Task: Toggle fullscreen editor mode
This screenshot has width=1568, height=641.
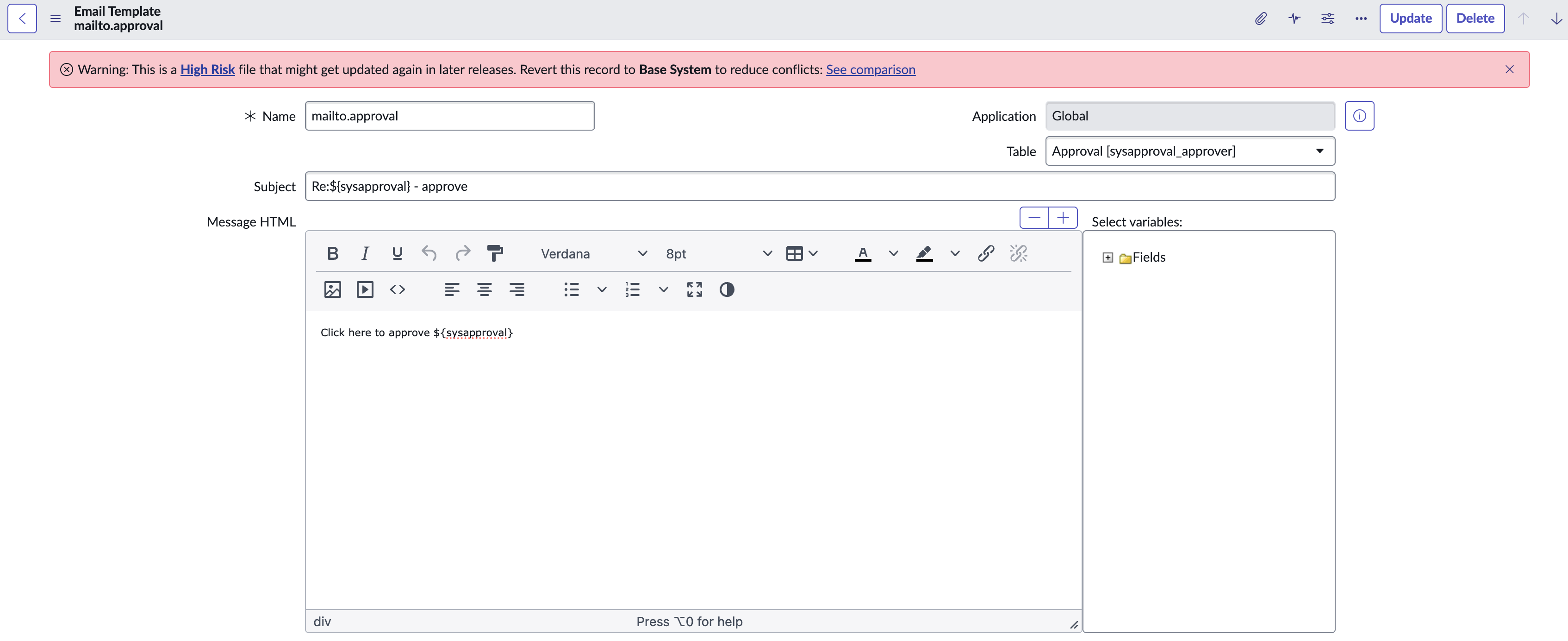Action: click(x=694, y=289)
